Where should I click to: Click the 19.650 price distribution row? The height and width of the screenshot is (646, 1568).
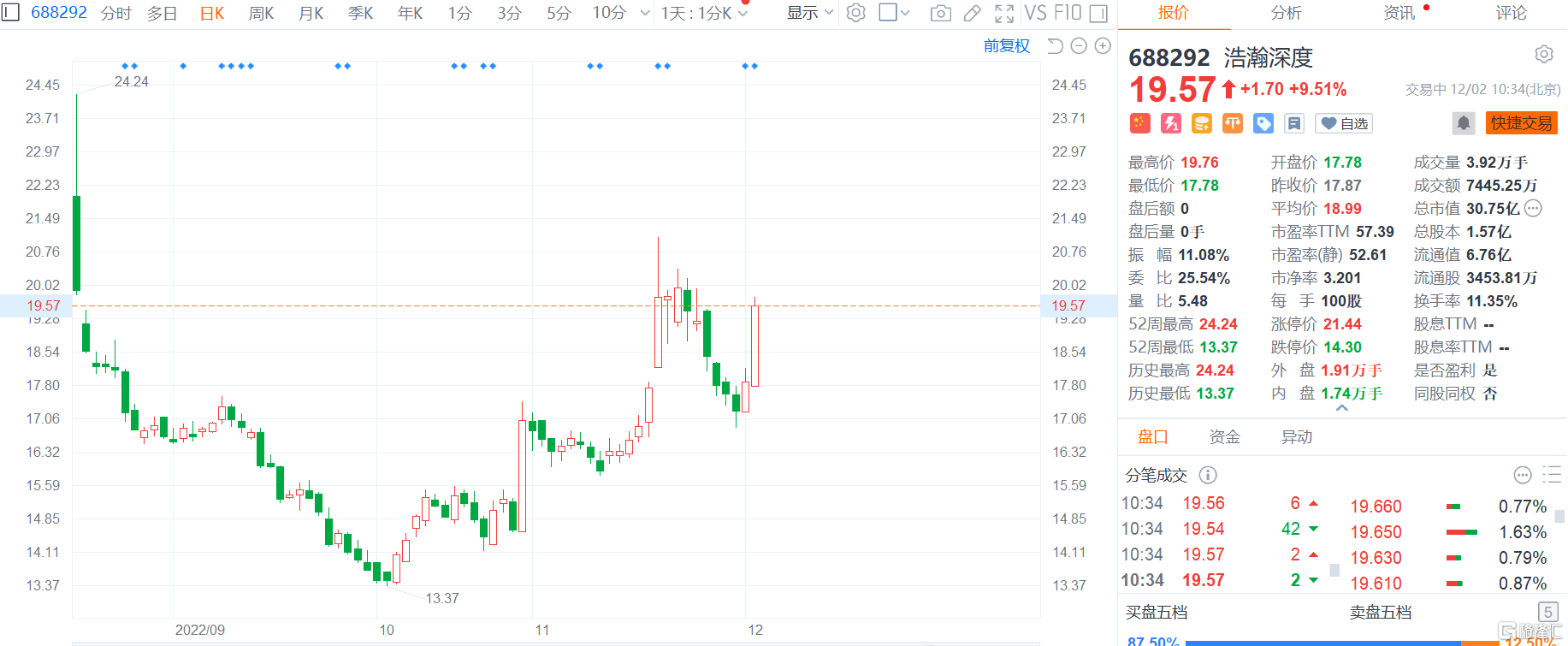(x=1448, y=531)
